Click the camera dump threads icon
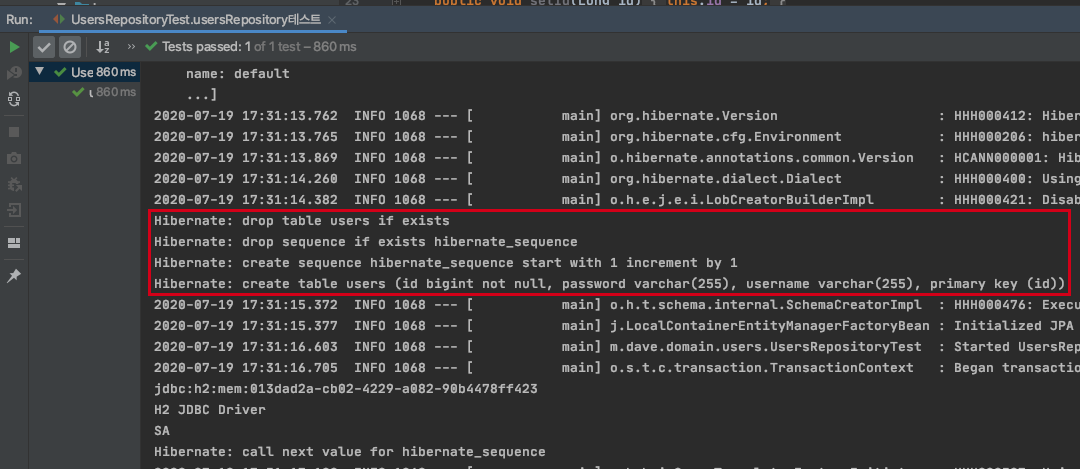 (14, 158)
